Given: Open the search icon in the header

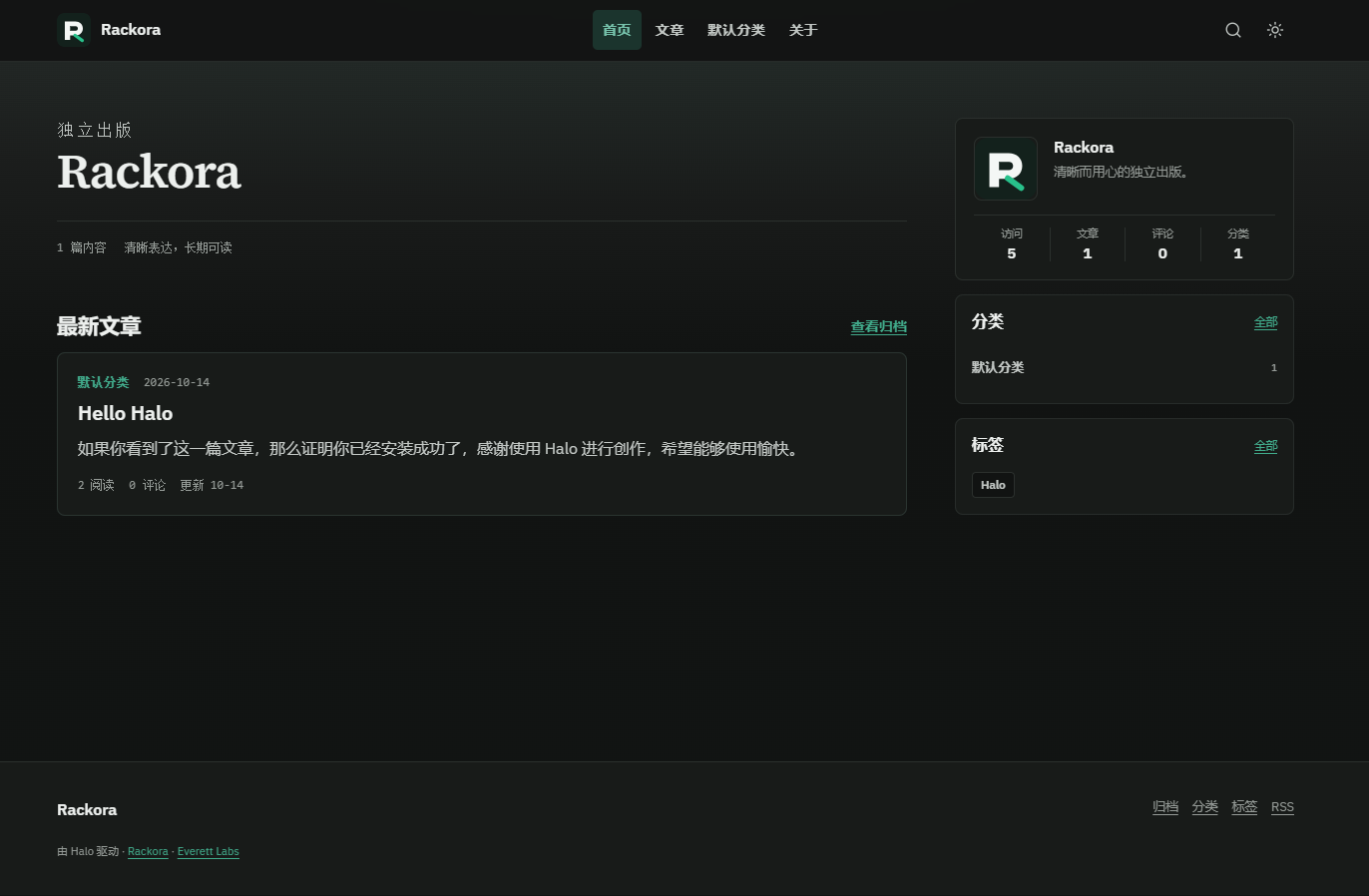Looking at the screenshot, I should [1233, 30].
